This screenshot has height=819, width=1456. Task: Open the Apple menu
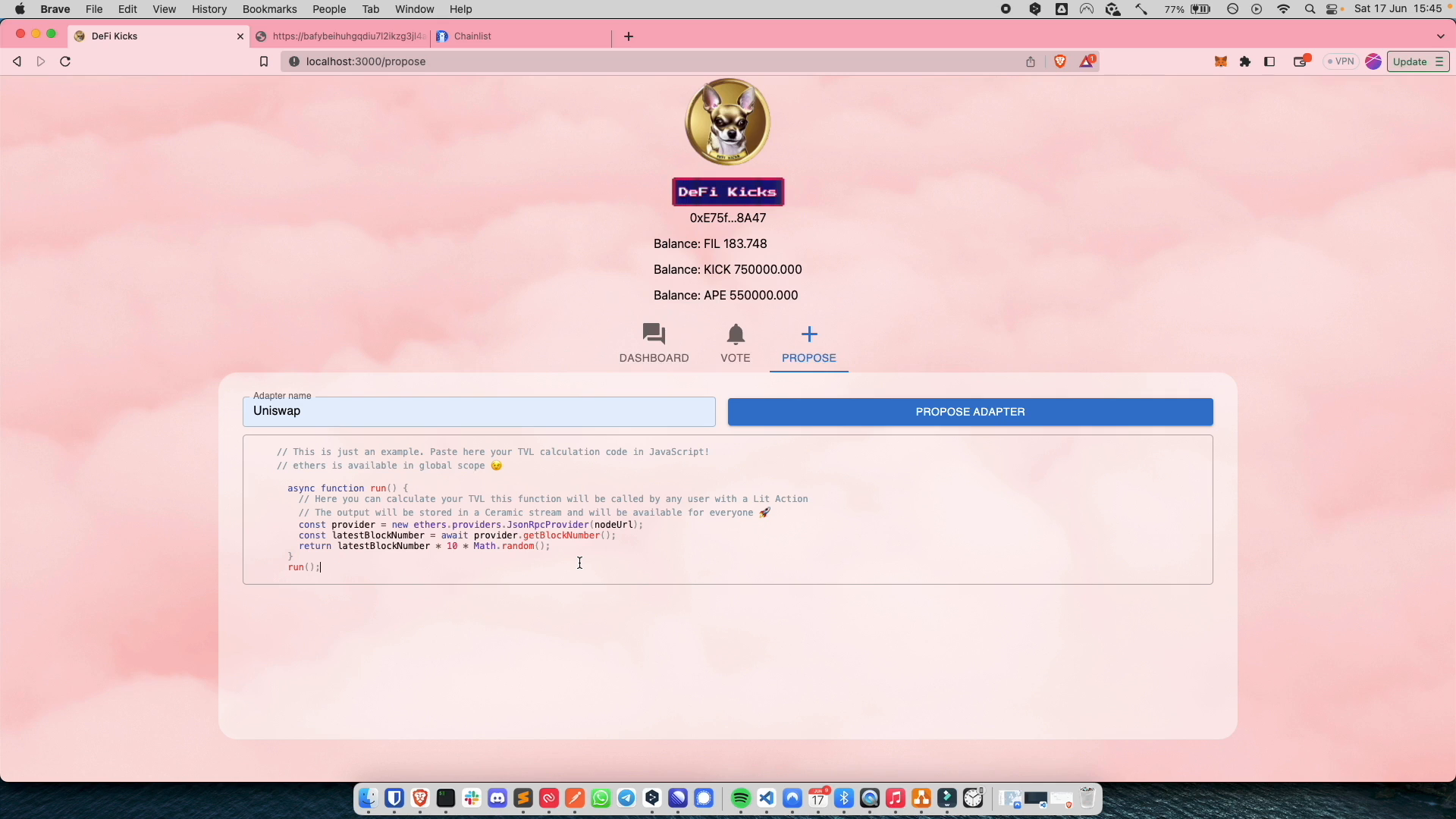point(20,9)
